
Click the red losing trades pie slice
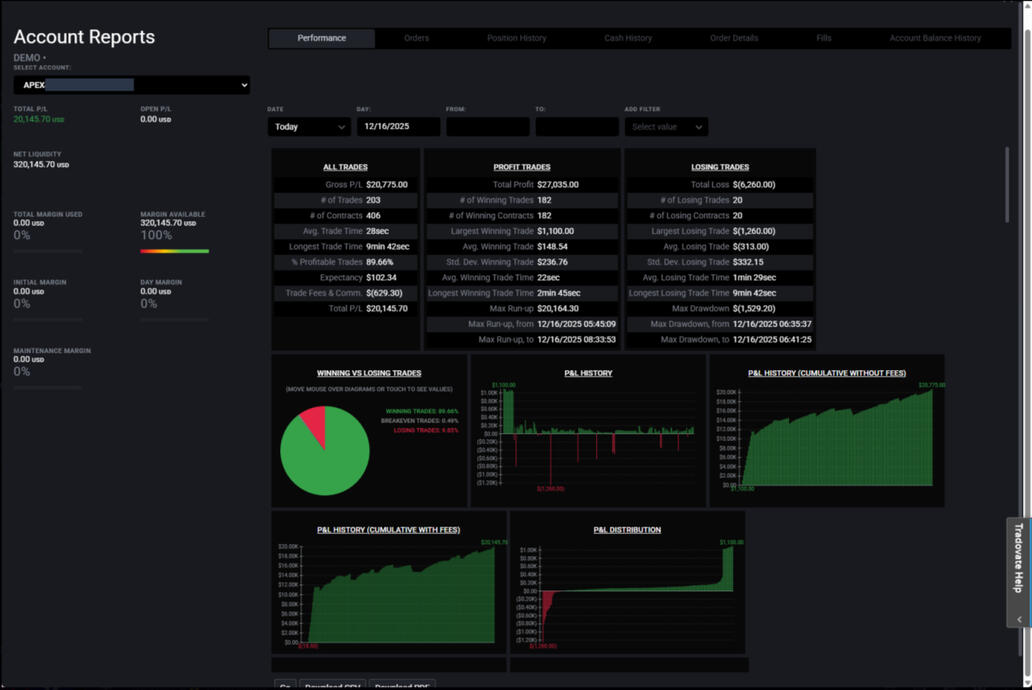[314, 424]
